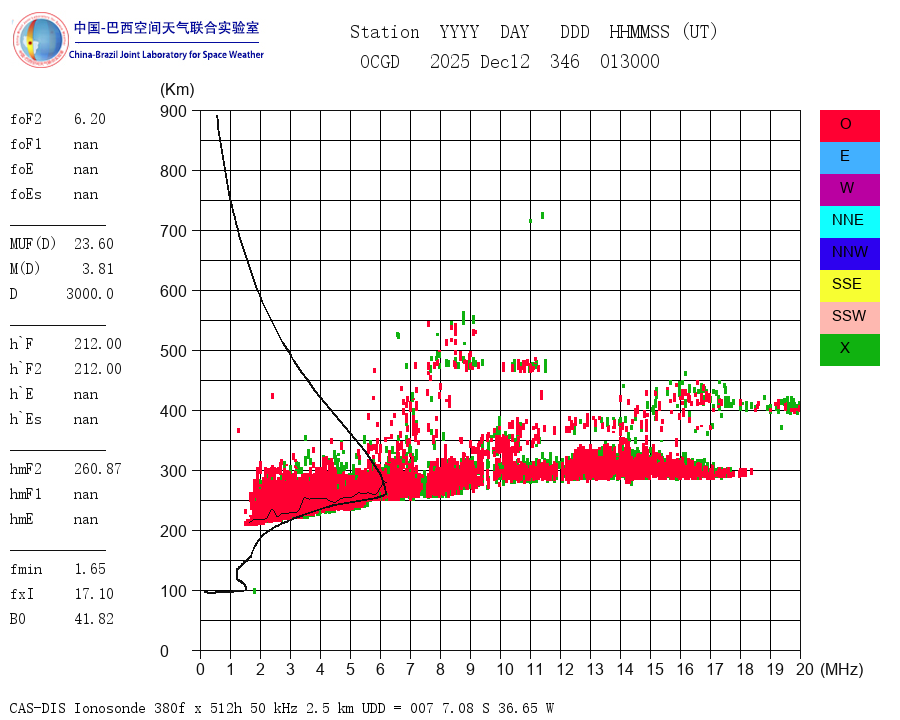Click the fxI value 17.10
Image resolution: width=900 pixels, height=720 pixels.
tap(94, 594)
